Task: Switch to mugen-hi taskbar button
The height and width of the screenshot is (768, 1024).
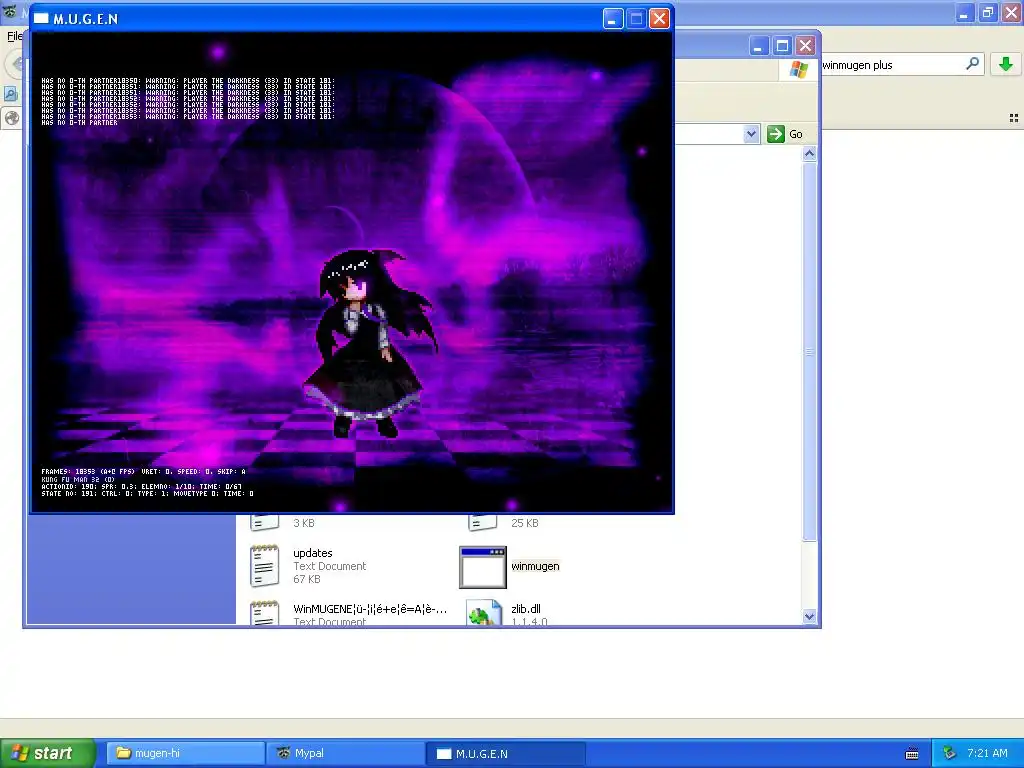Action: 185,753
